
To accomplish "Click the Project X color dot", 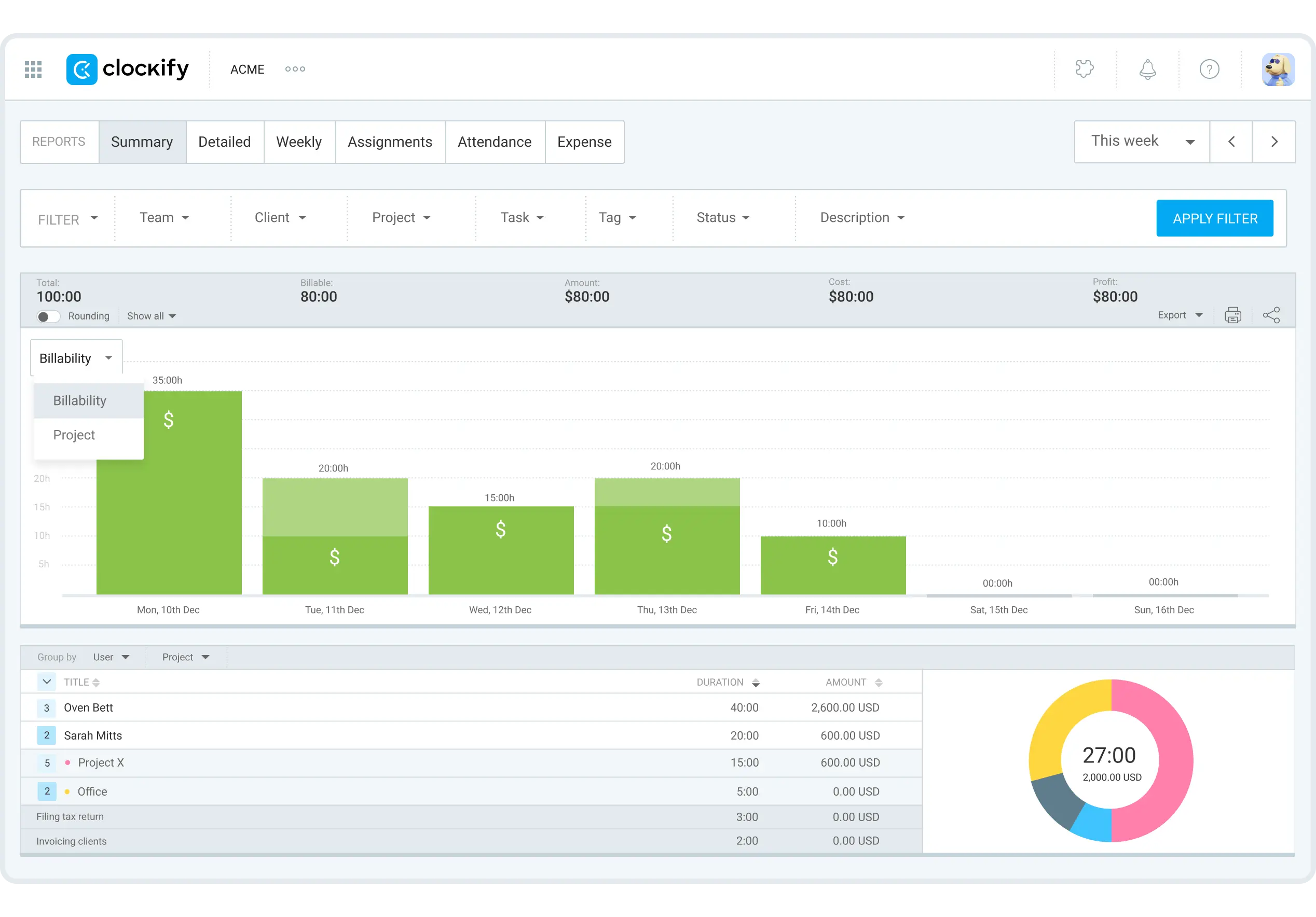I will [x=67, y=762].
